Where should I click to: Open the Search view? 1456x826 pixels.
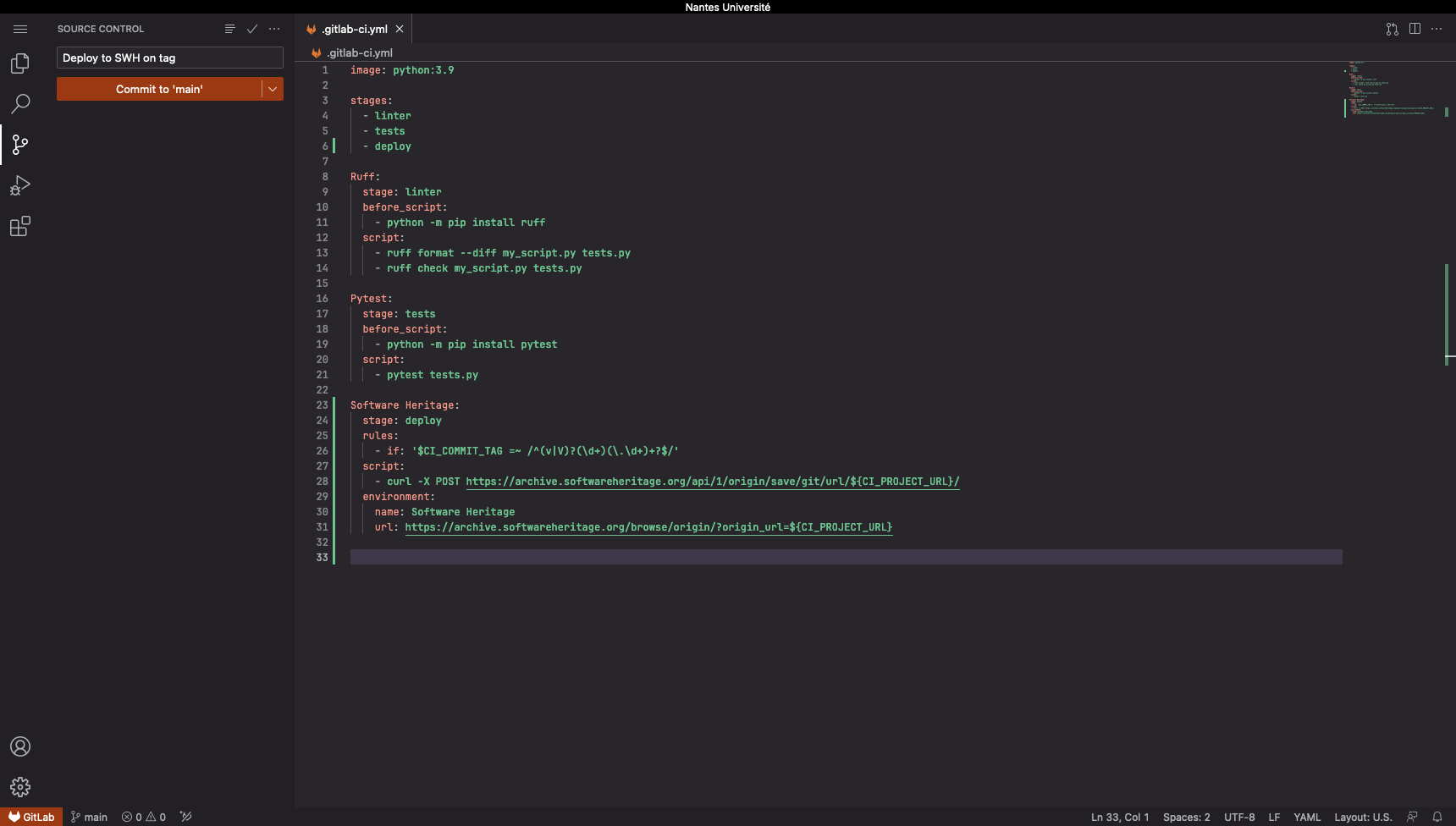pos(20,104)
